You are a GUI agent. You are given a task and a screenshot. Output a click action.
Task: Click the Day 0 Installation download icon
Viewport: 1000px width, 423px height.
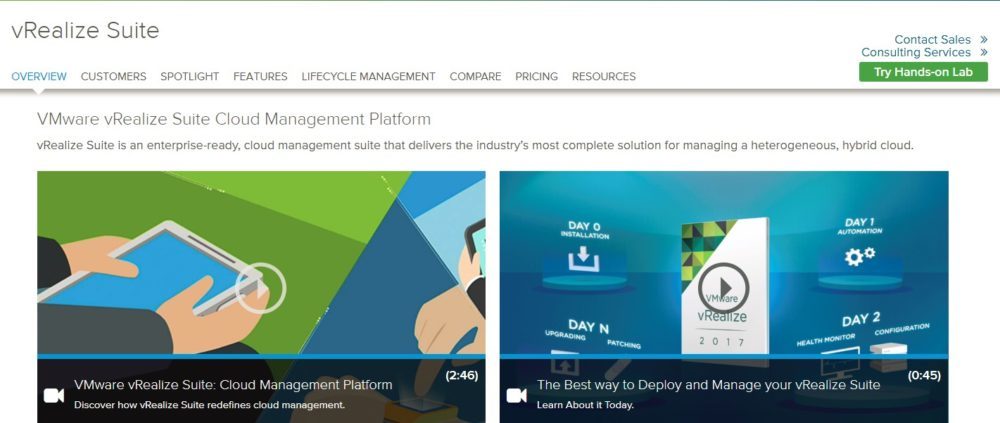[x=581, y=259]
